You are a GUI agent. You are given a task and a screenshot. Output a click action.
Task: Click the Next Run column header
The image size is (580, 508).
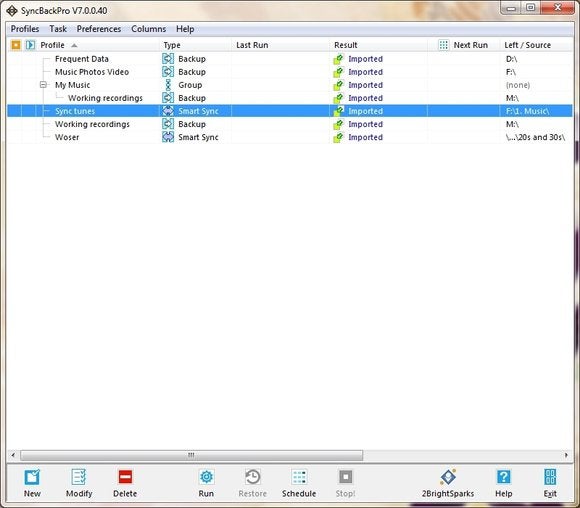[x=471, y=45]
